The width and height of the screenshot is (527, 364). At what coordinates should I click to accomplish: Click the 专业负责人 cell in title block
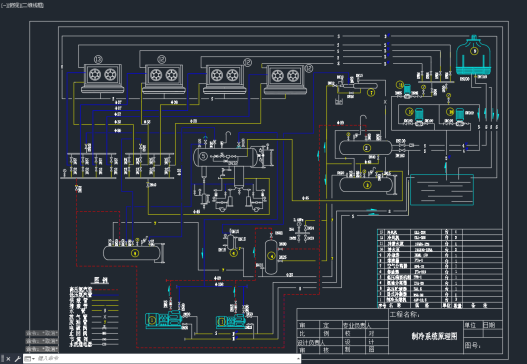click(357, 325)
